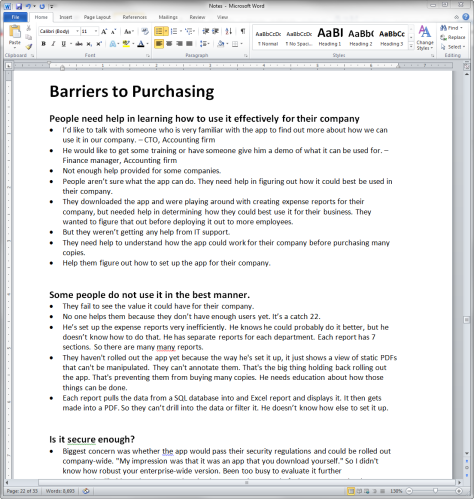Switch to the Page Layout tab
The height and width of the screenshot is (499, 474).
97,17
